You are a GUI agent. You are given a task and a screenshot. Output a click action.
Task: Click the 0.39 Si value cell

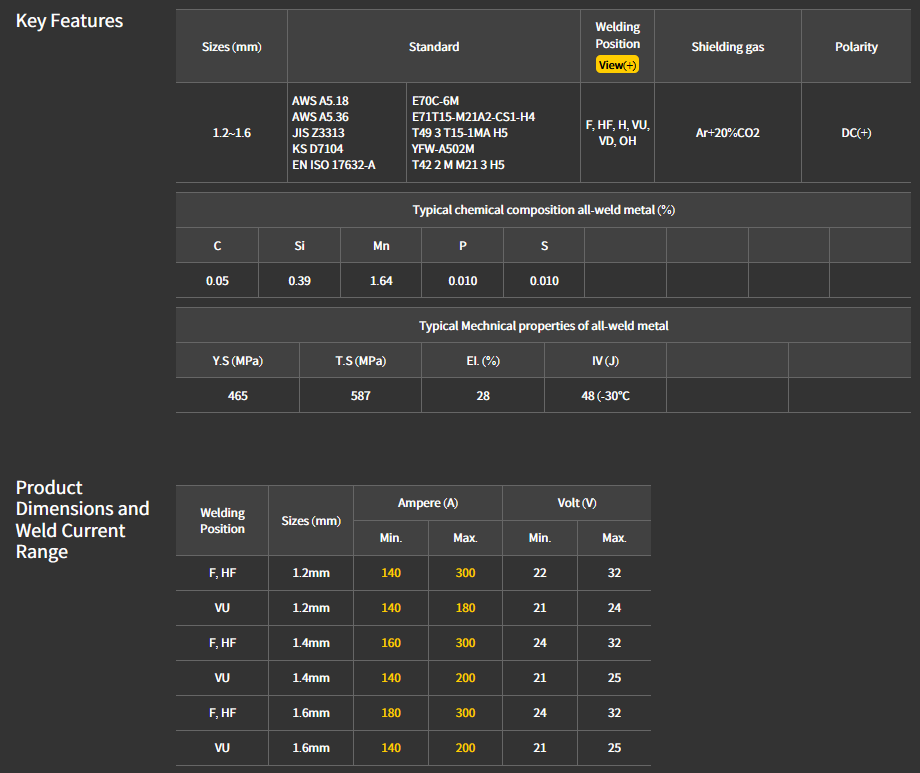tap(299, 281)
